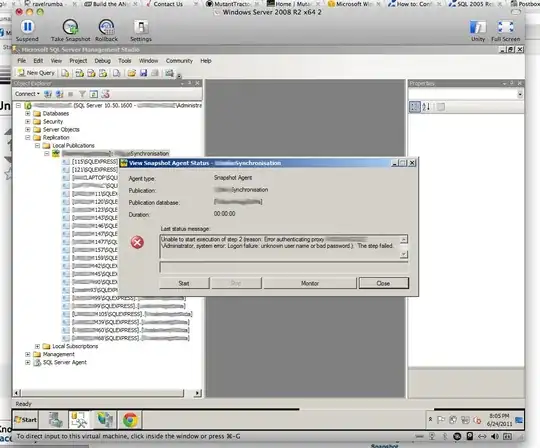540x448 pixels.
Task: Click the Refresh icon in Object Explorer toolbar
Action: click(94, 94)
